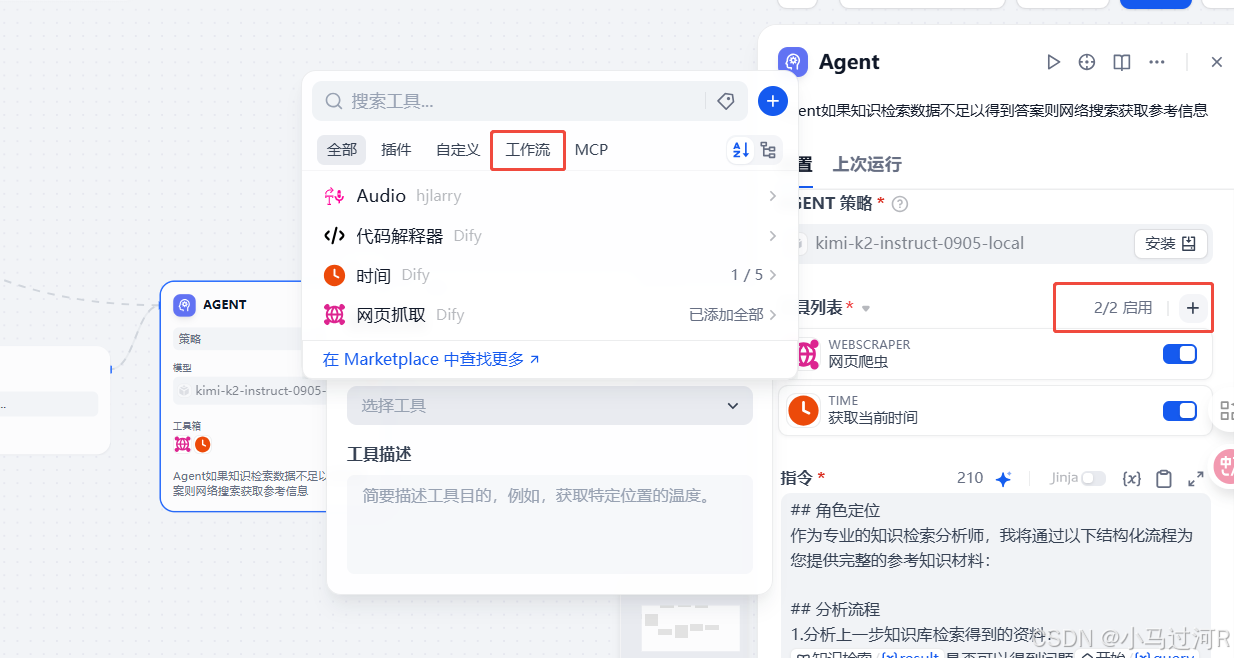Open 在 Marketplace 中查找更多 link
This screenshot has height=658, width=1234.
[431, 359]
